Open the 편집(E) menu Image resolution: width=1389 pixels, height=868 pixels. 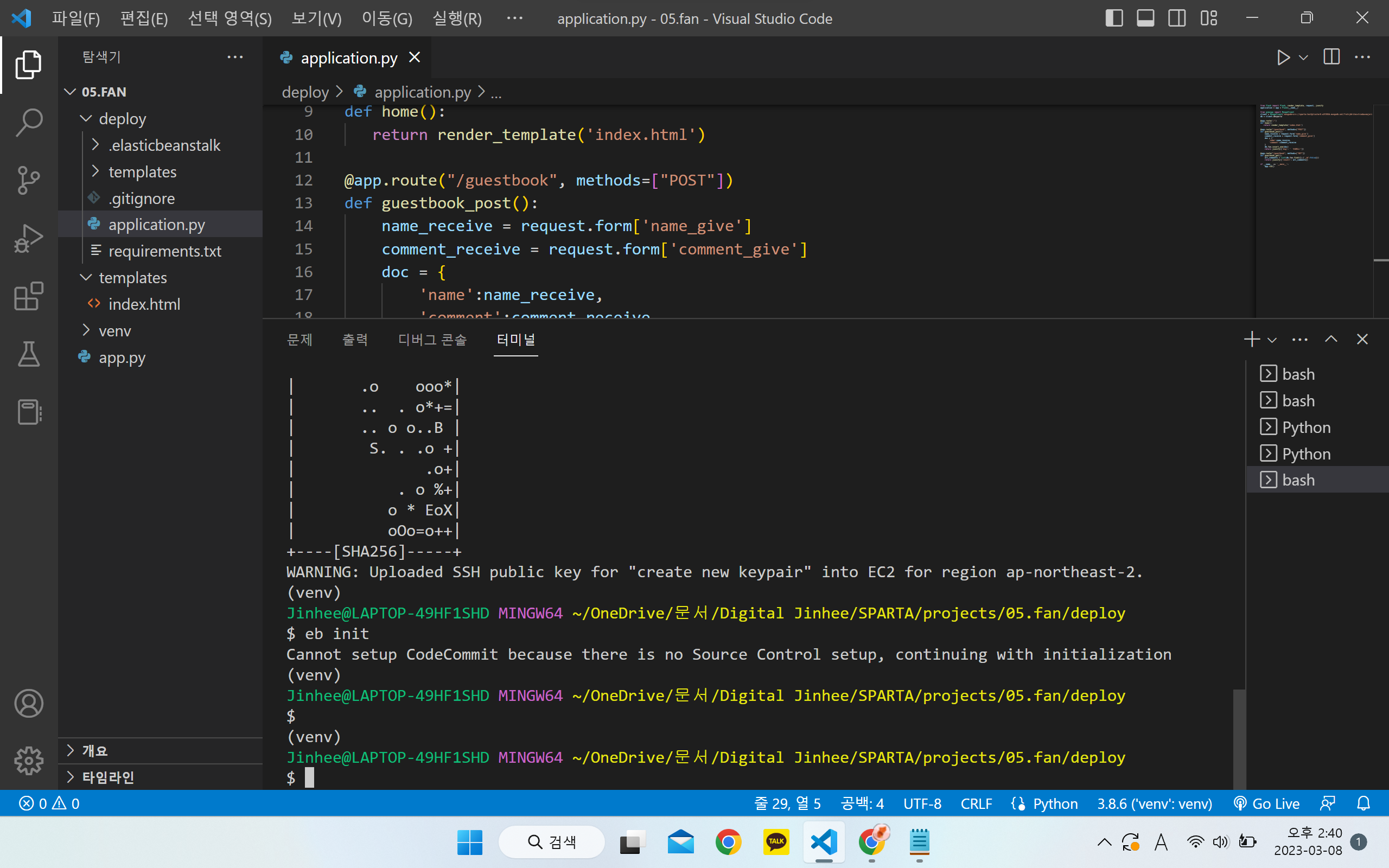tap(144, 18)
